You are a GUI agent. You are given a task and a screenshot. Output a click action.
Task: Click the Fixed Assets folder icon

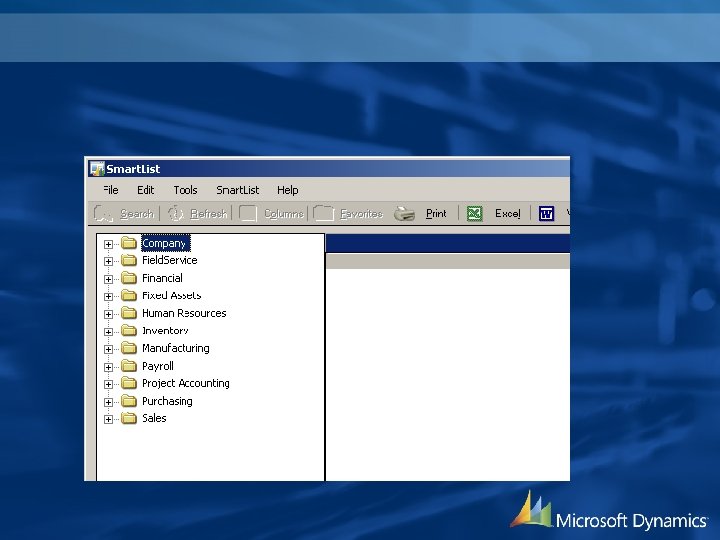tap(129, 295)
